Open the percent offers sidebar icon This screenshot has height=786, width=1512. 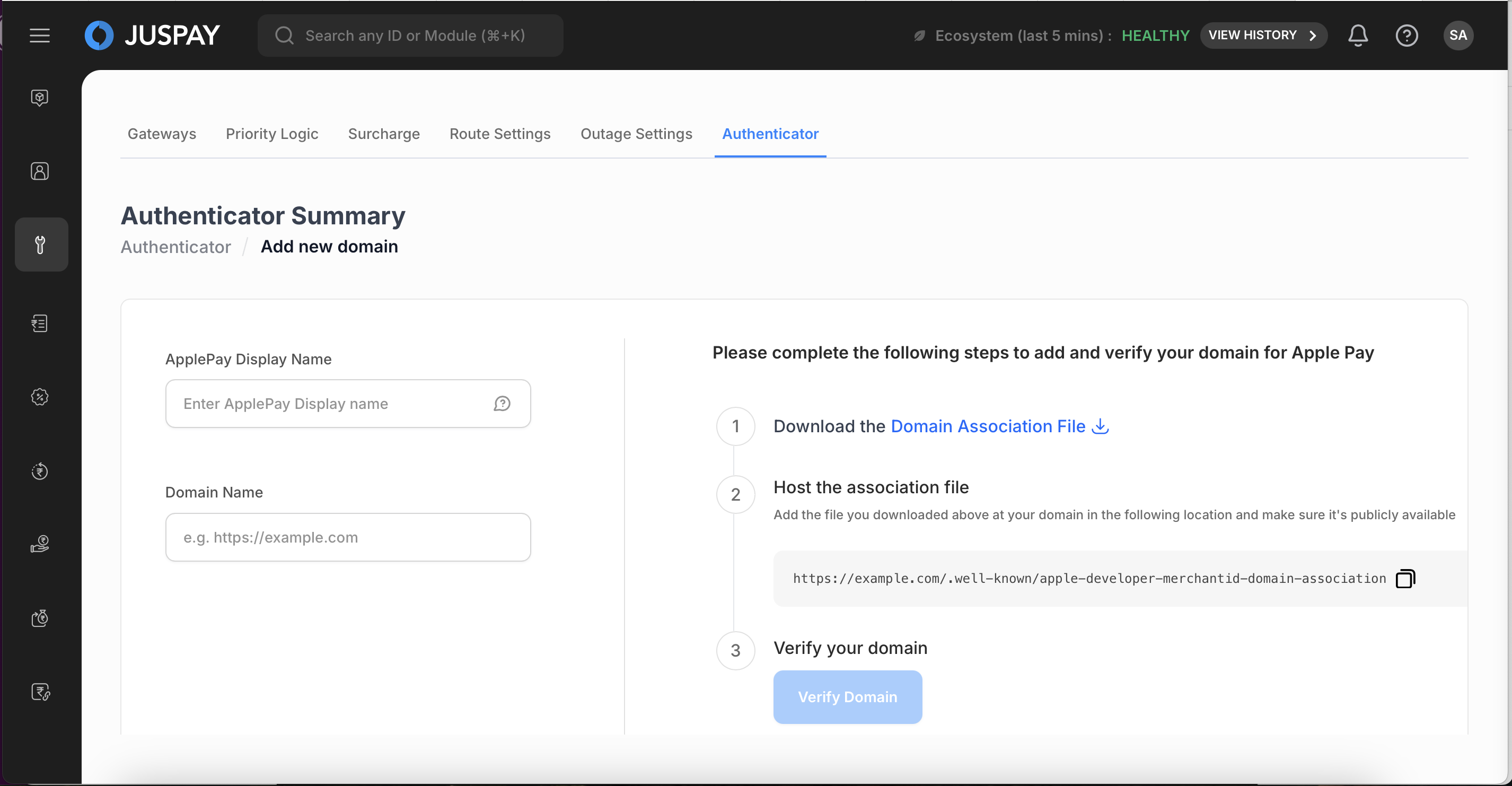click(39, 397)
